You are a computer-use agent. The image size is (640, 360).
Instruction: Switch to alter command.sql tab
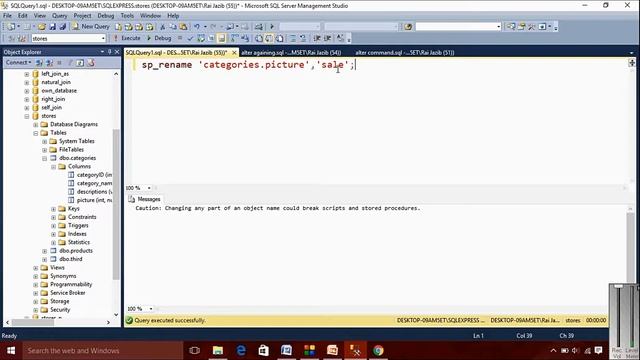tap(404, 52)
